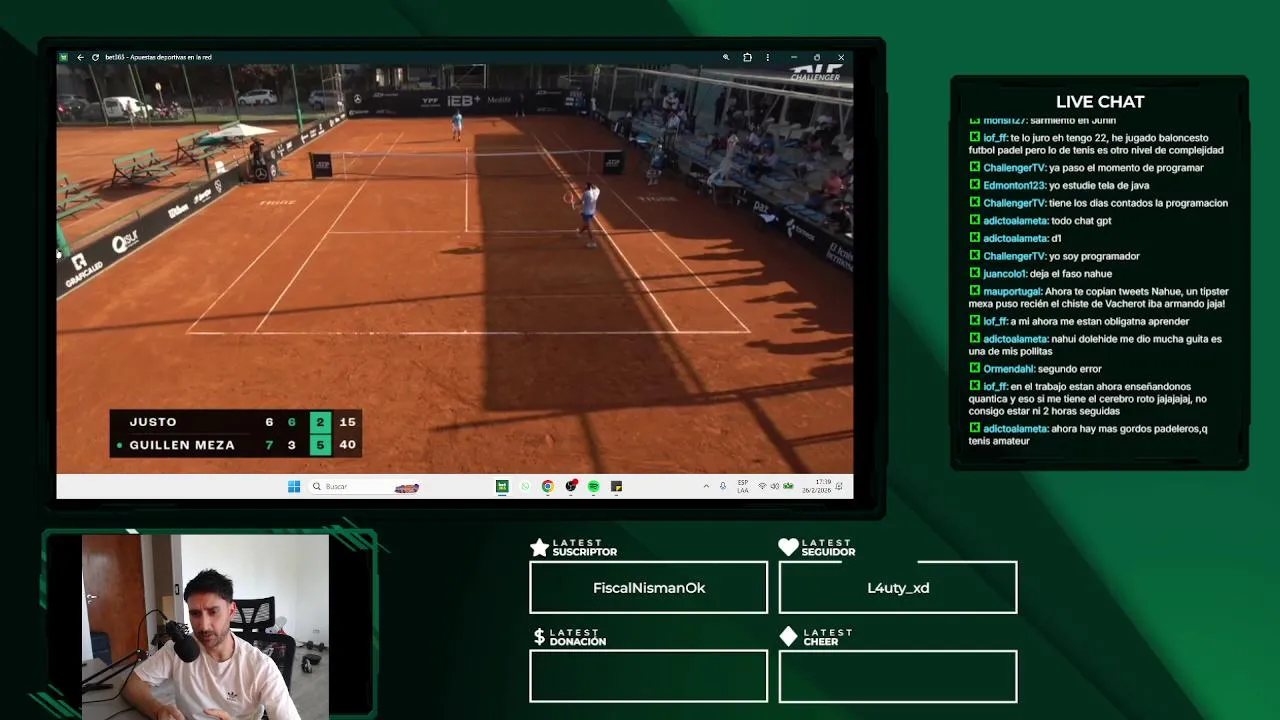Screen dimensions: 1280x720
Task: Open the Wi-Fi network tray icon
Action: click(762, 486)
